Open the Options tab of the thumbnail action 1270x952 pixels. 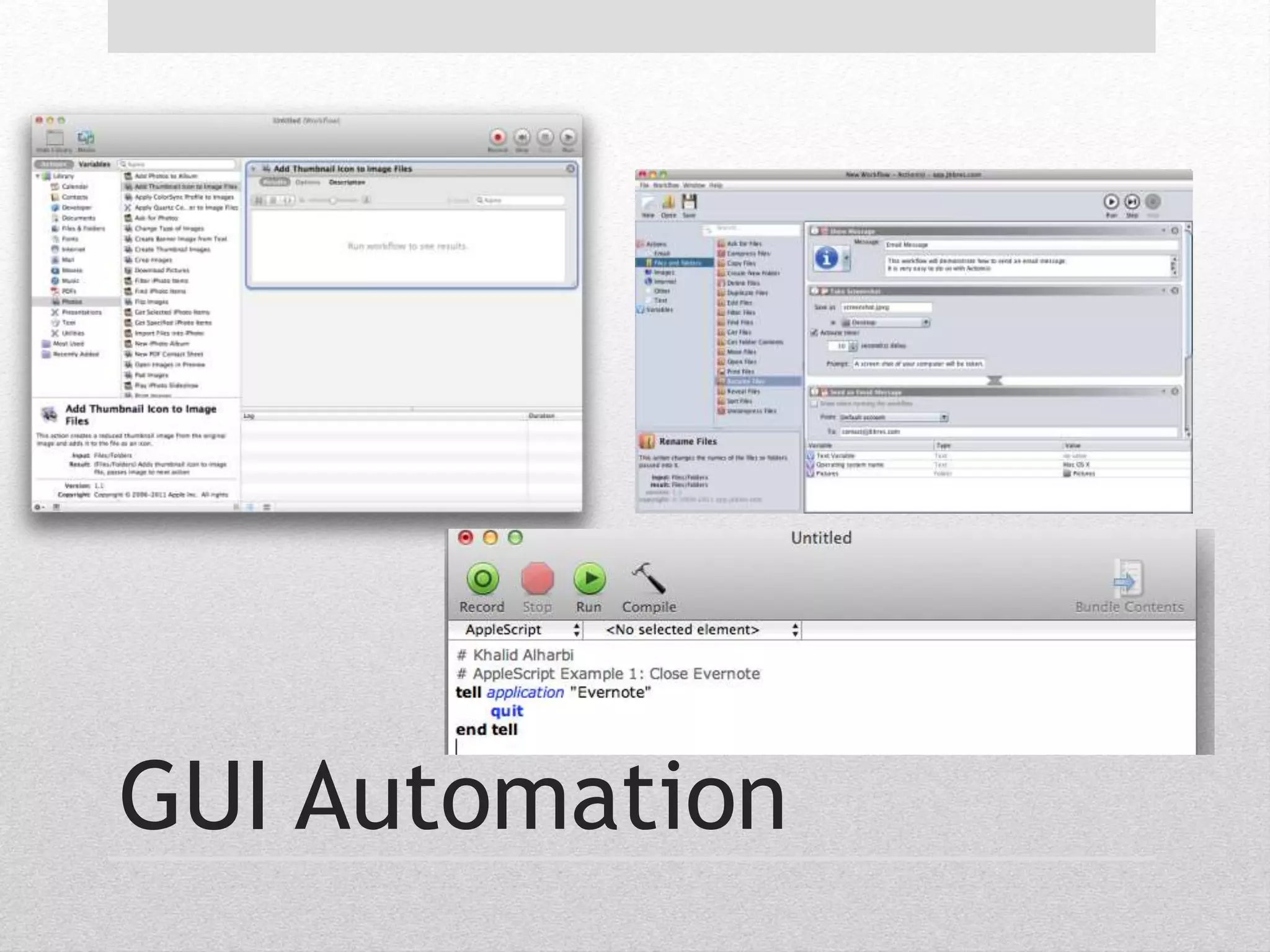(308, 182)
